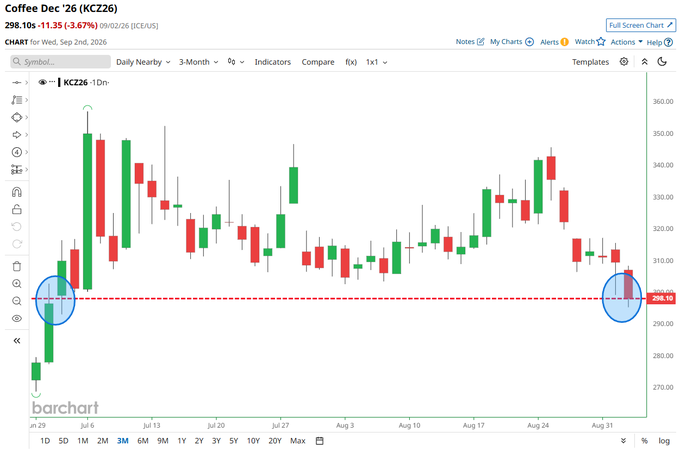
Task: Select the arrow marker tool
Action: 16,135
